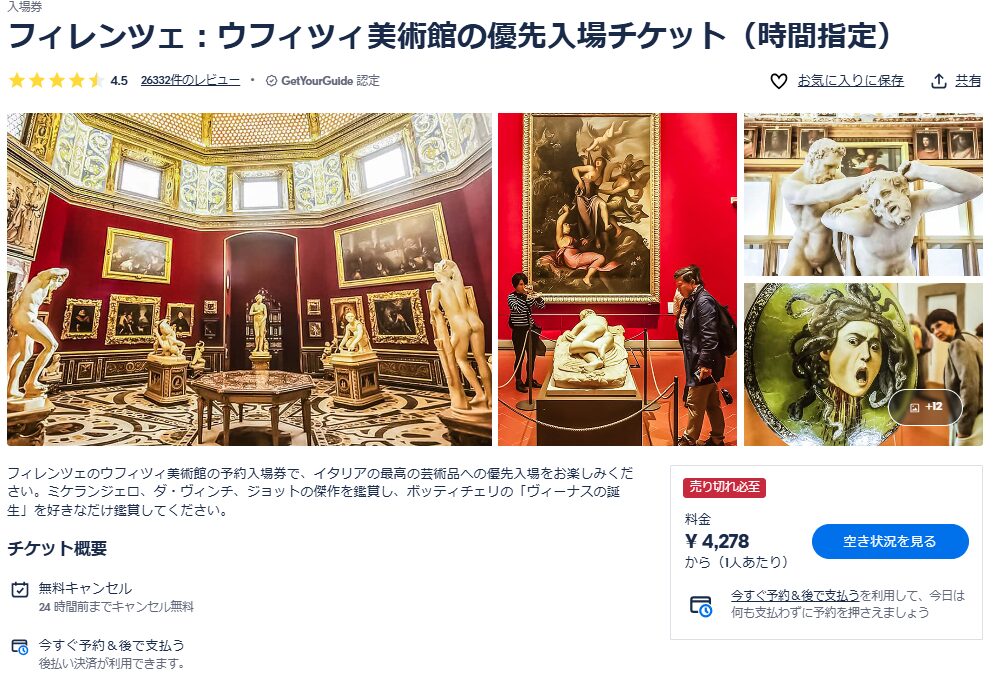The width and height of the screenshot is (1008, 675).
Task: Click the share upload arrow icon
Action: click(938, 81)
